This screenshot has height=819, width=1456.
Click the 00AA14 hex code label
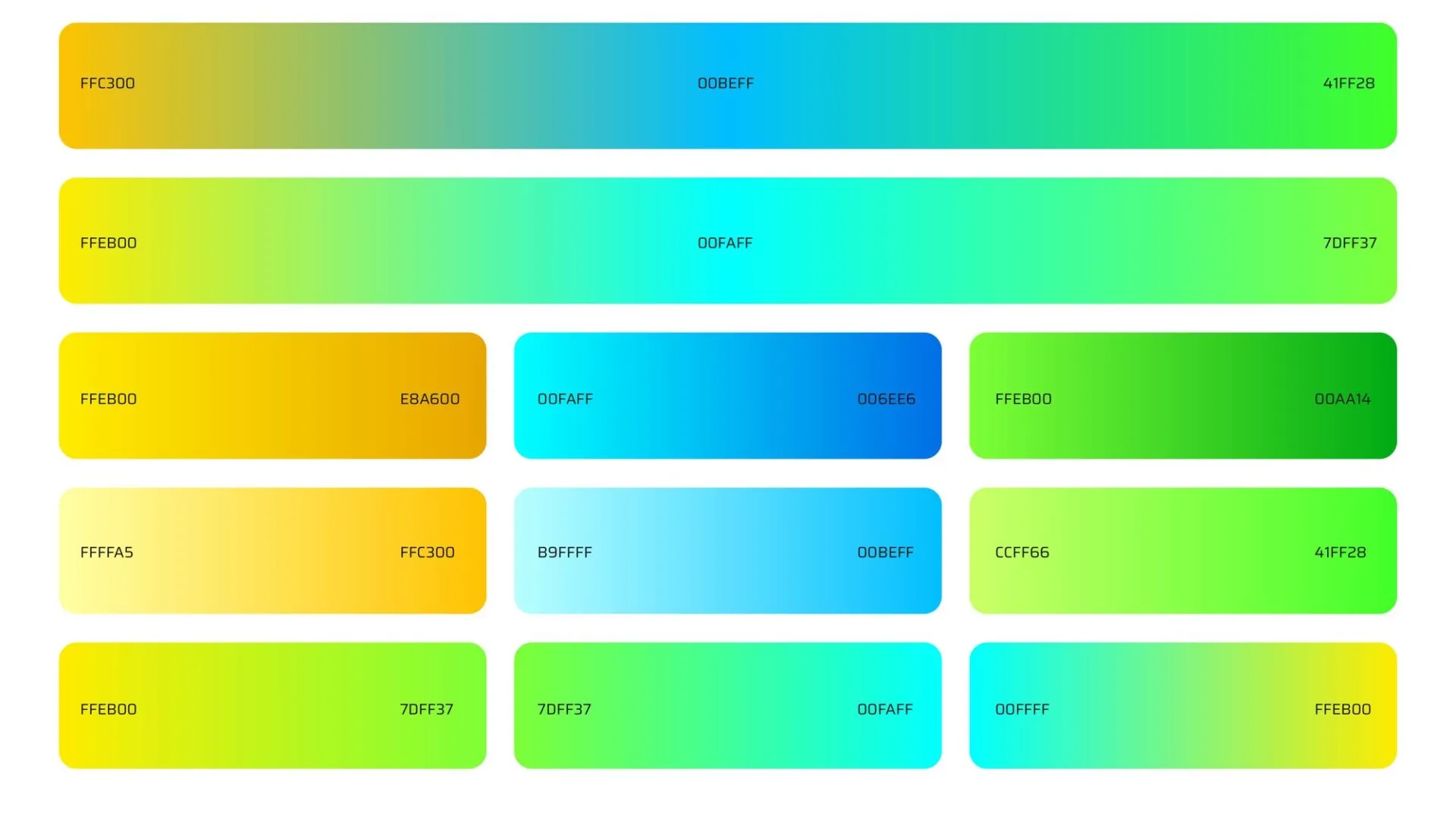1342,399
